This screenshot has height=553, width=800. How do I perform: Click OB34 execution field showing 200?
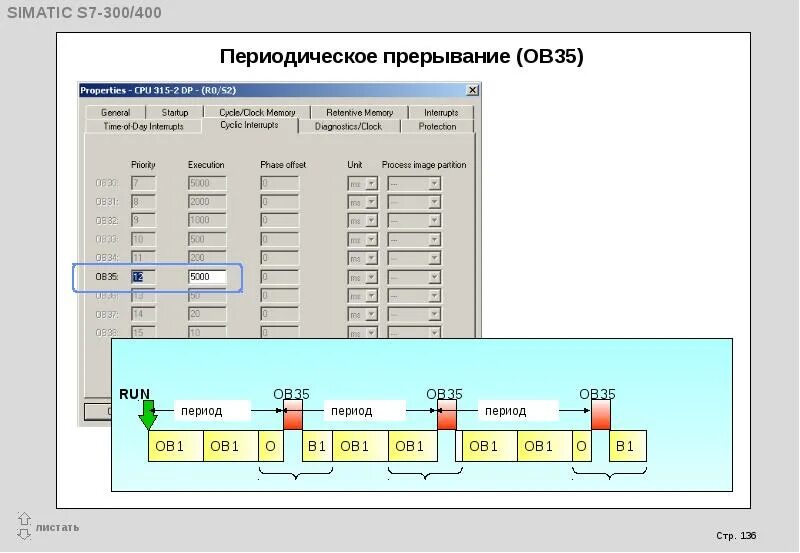[x=207, y=258]
